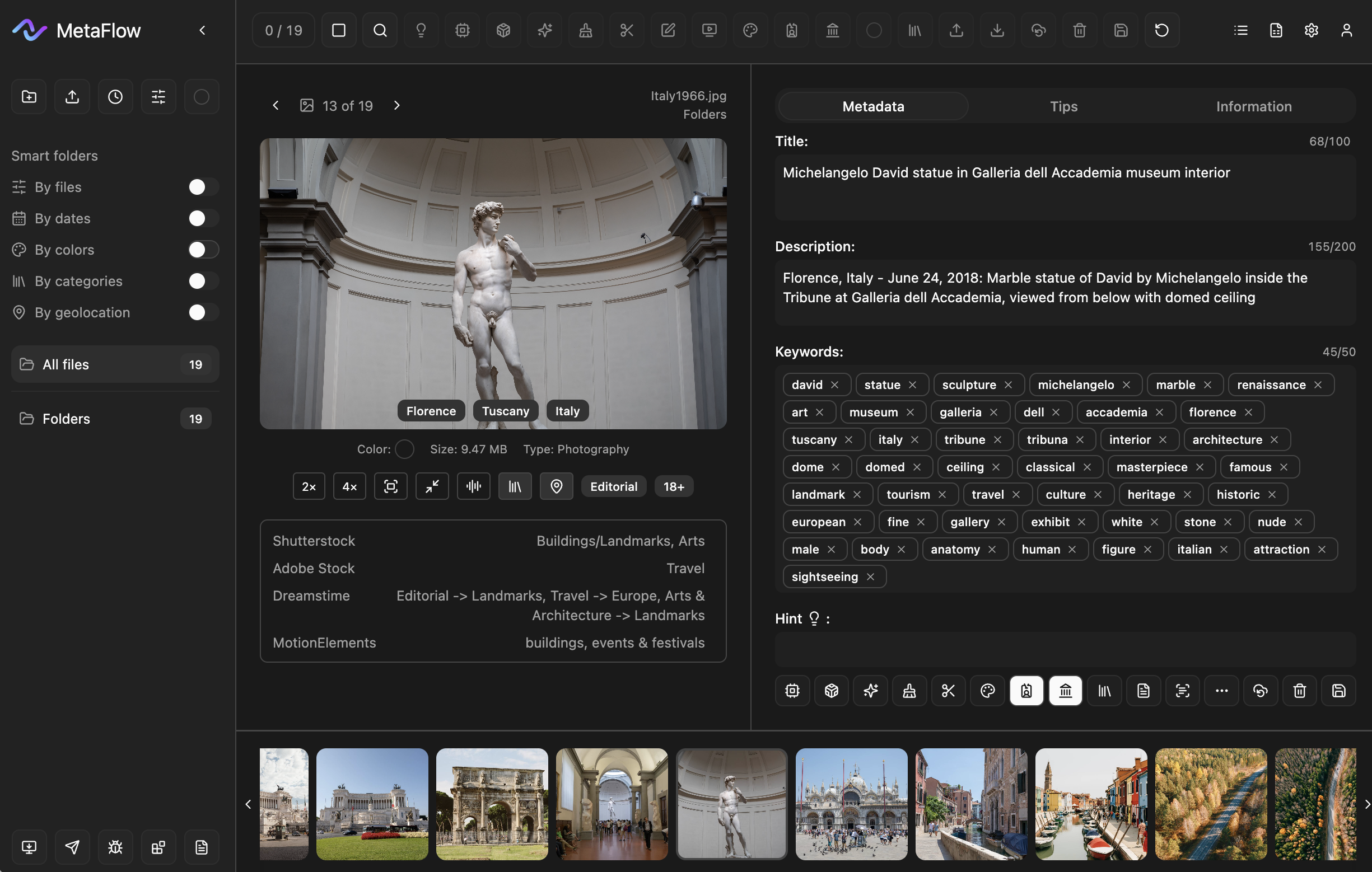Screen dimensions: 1372x872
Task: Toggle the By colors smart folder switch
Action: click(x=203, y=250)
